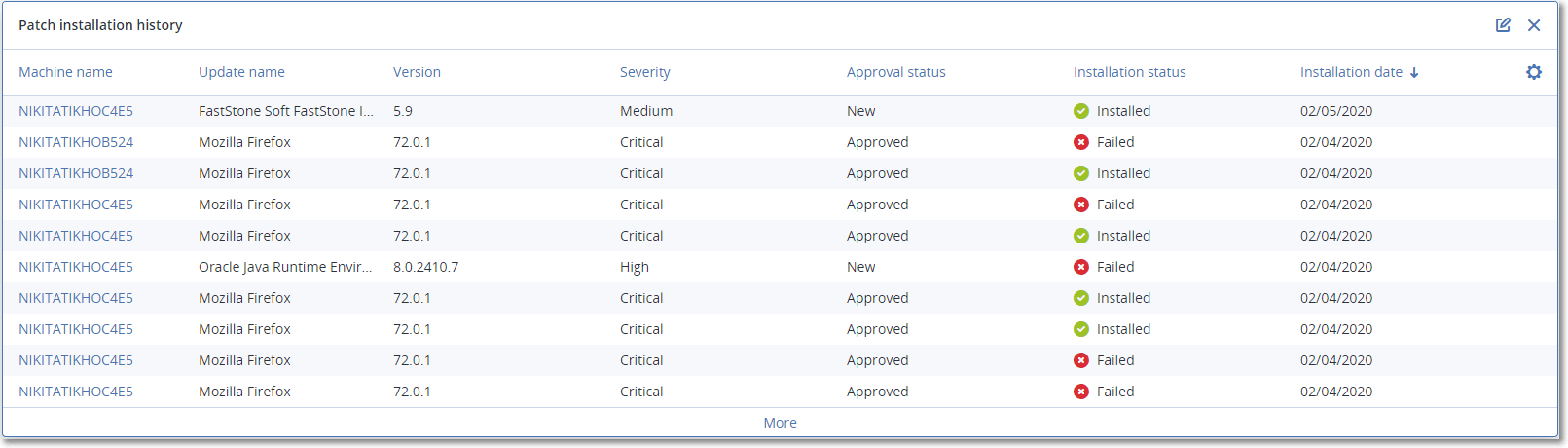
Task: Click the Installation date sort arrow
Action: tap(1414, 73)
